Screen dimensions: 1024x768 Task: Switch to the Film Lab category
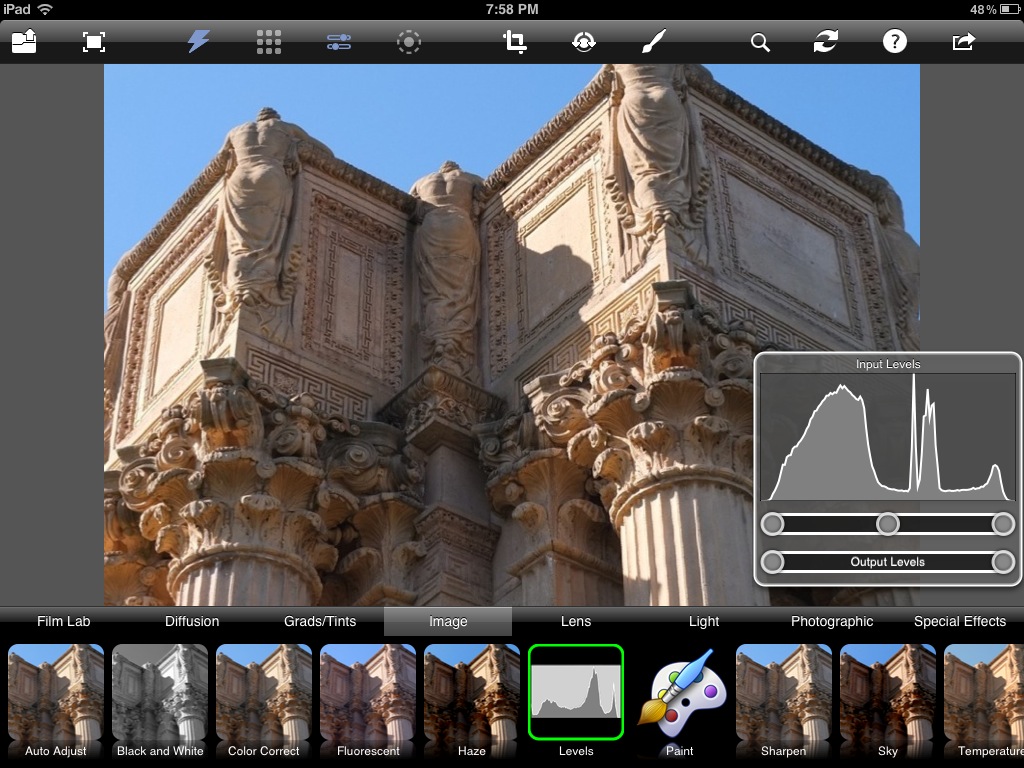[64, 621]
